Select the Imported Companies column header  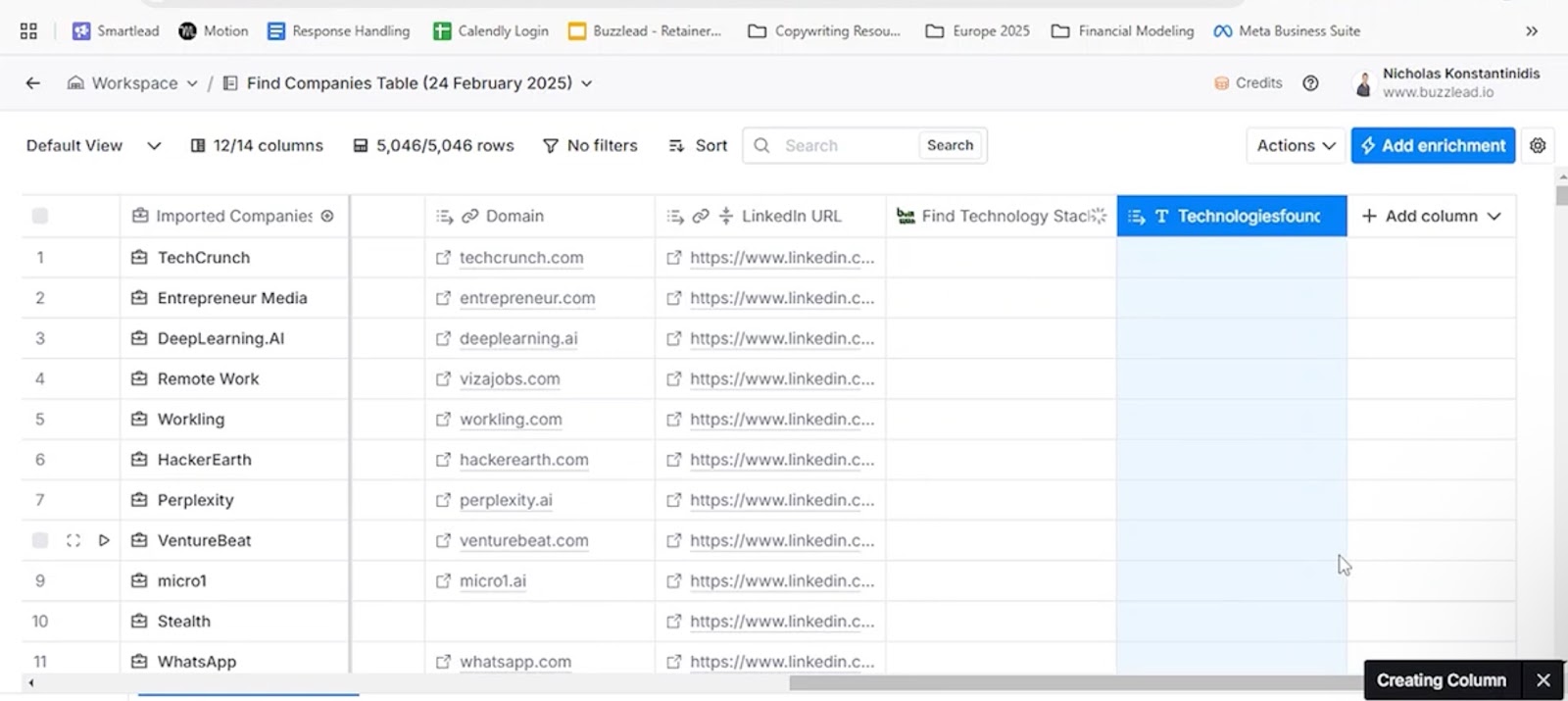coord(233,216)
